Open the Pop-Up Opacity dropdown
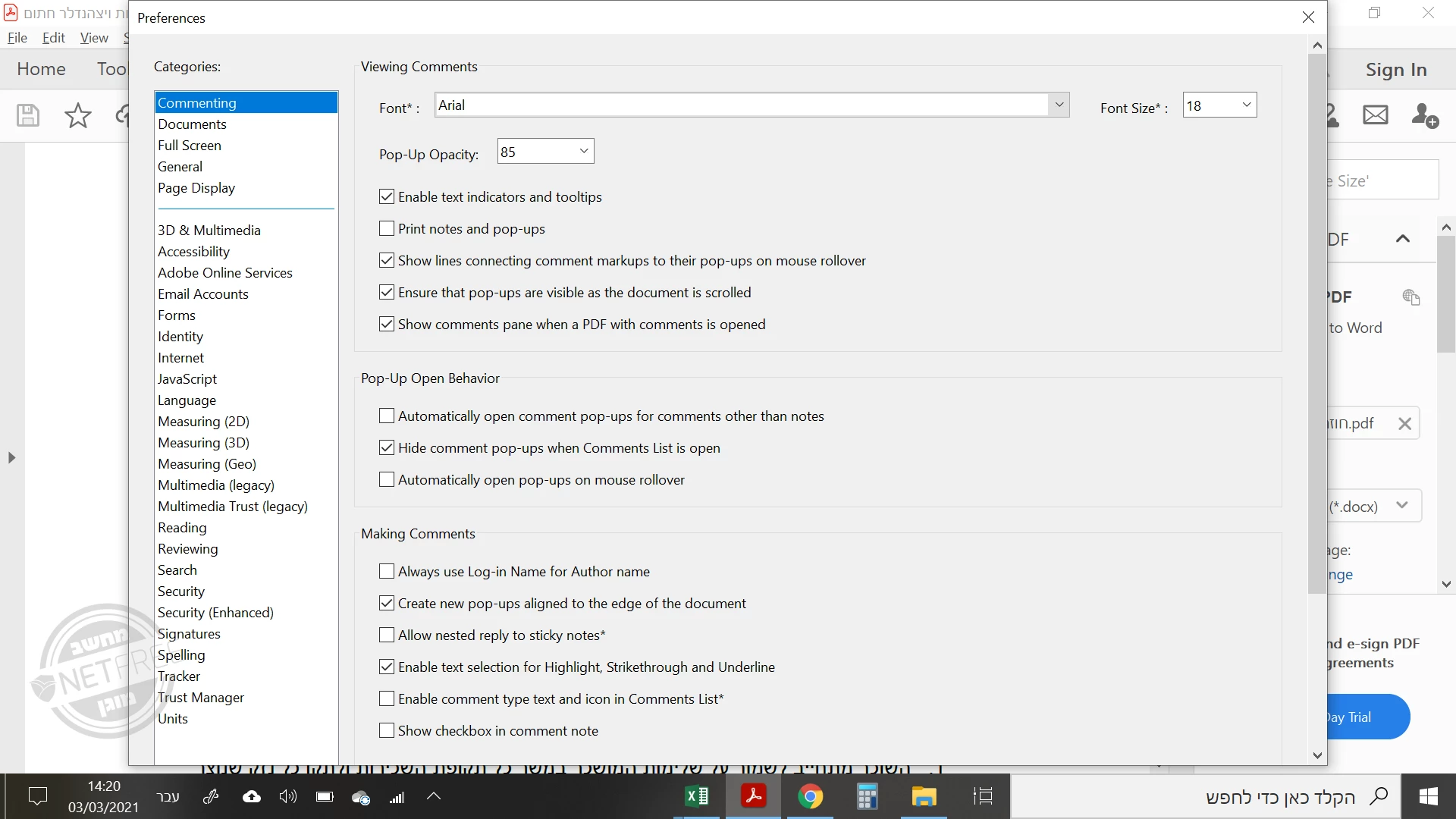The height and width of the screenshot is (819, 1456). [583, 151]
